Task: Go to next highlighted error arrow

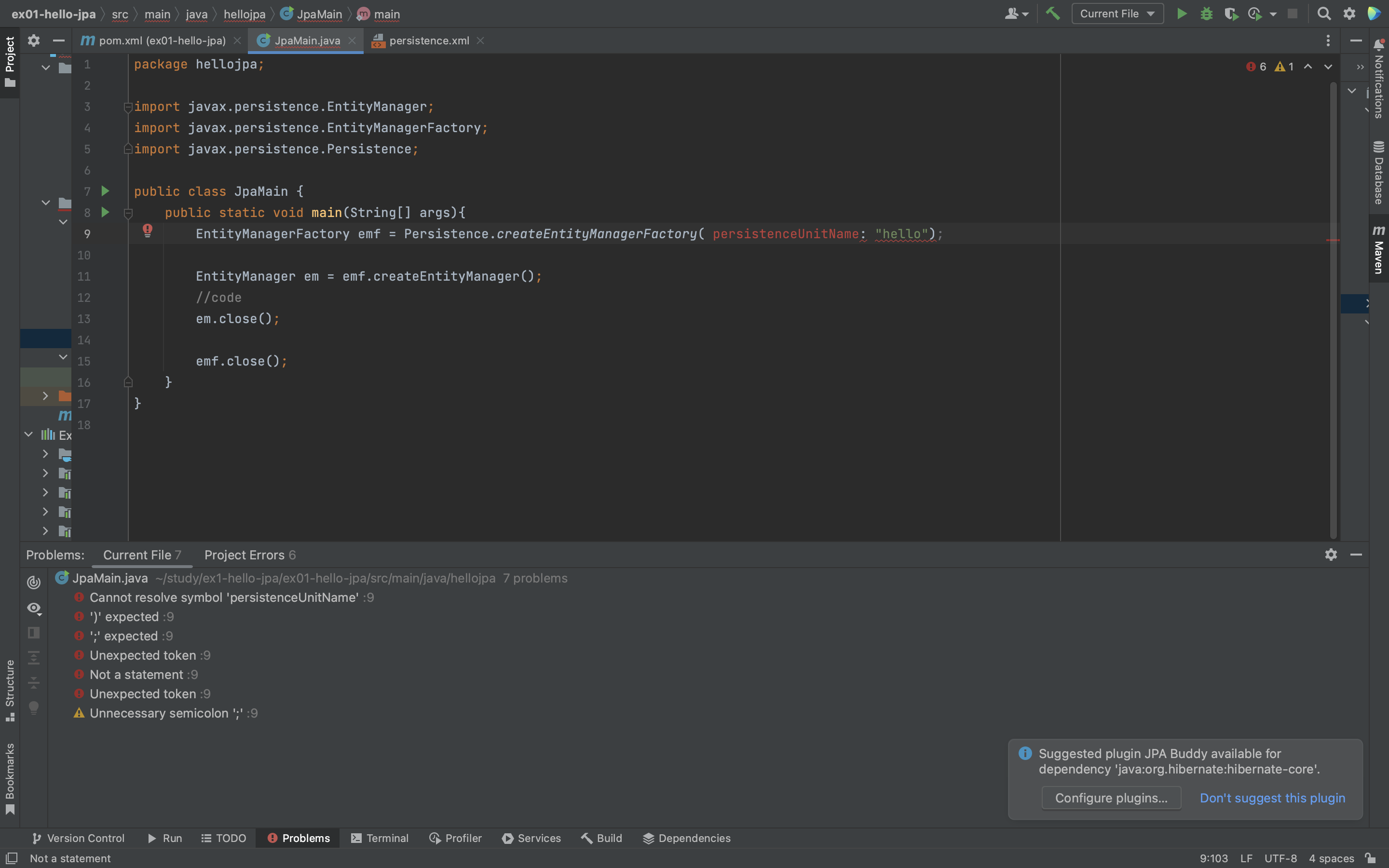Action: tap(1328, 67)
